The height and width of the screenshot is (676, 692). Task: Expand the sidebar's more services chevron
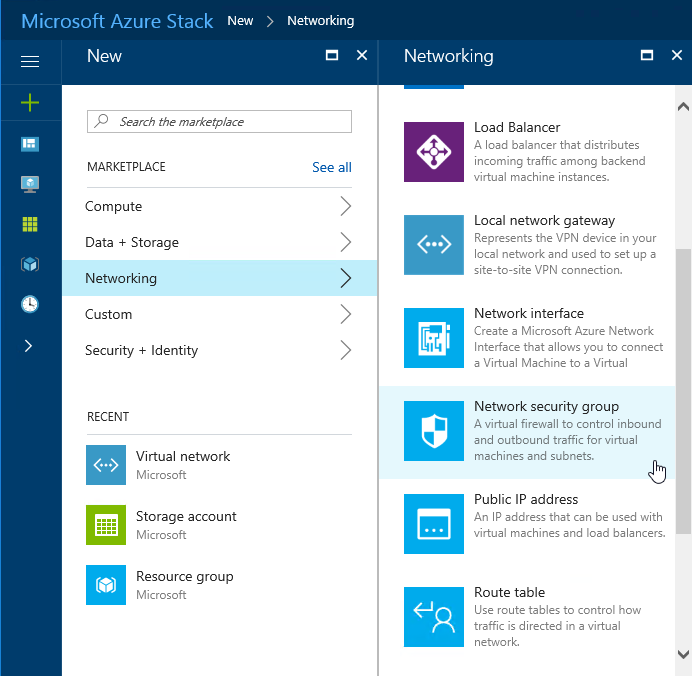pyautogui.click(x=29, y=346)
